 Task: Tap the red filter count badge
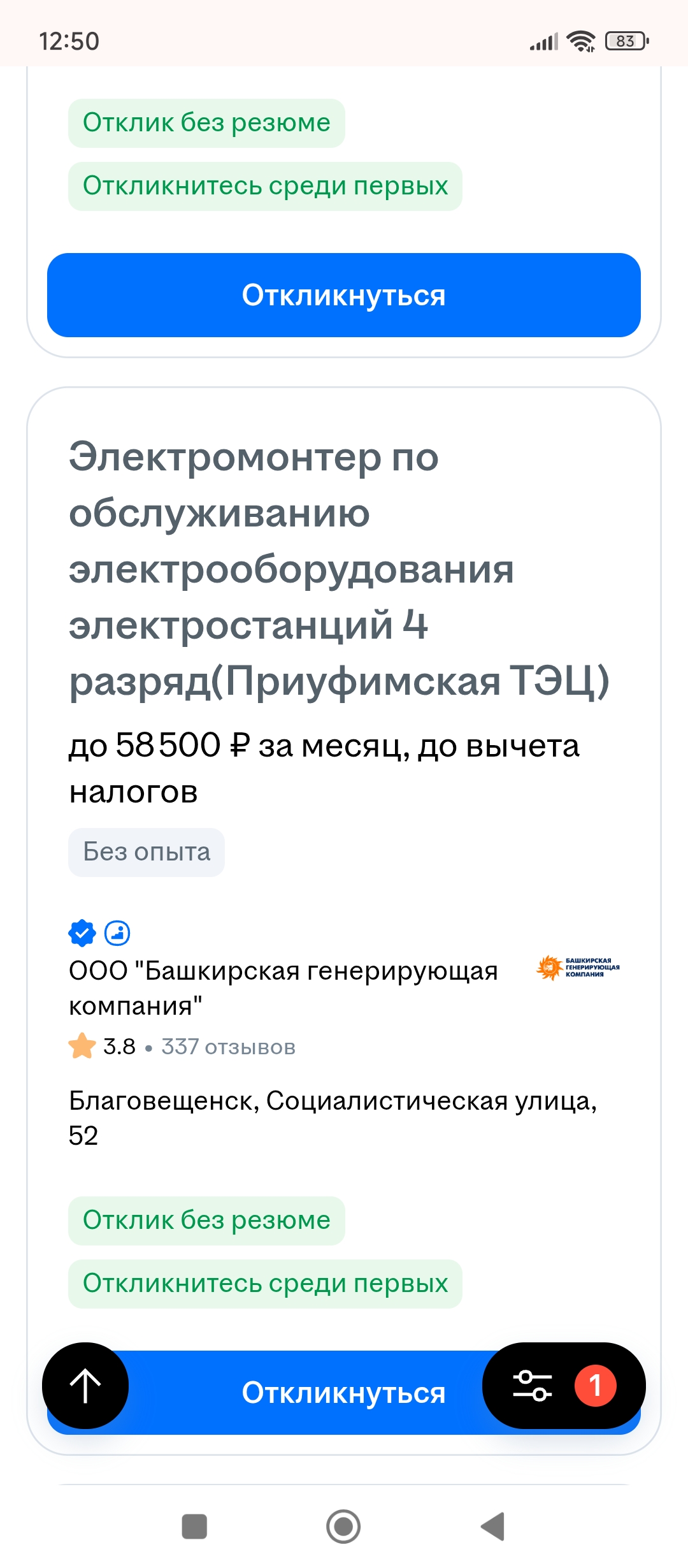pos(595,1386)
